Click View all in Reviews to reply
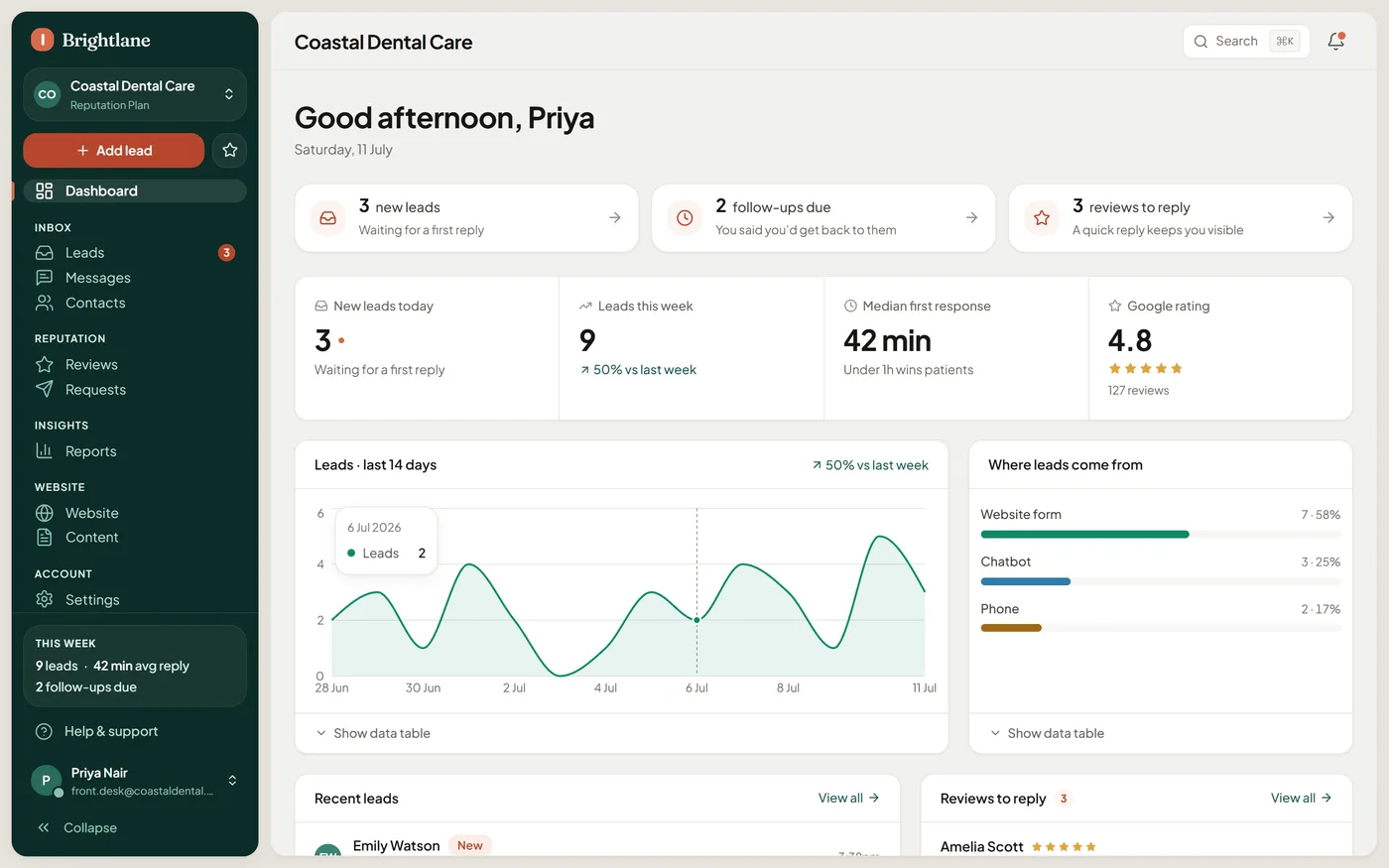Viewport: 1389px width, 868px height. [x=1302, y=798]
